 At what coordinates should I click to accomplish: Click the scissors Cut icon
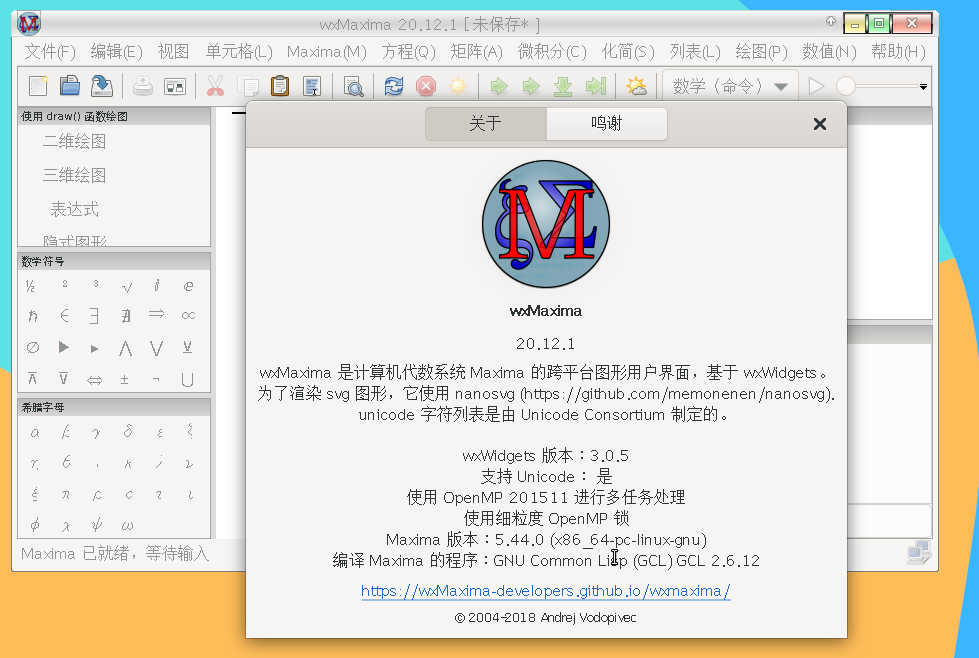pos(215,86)
